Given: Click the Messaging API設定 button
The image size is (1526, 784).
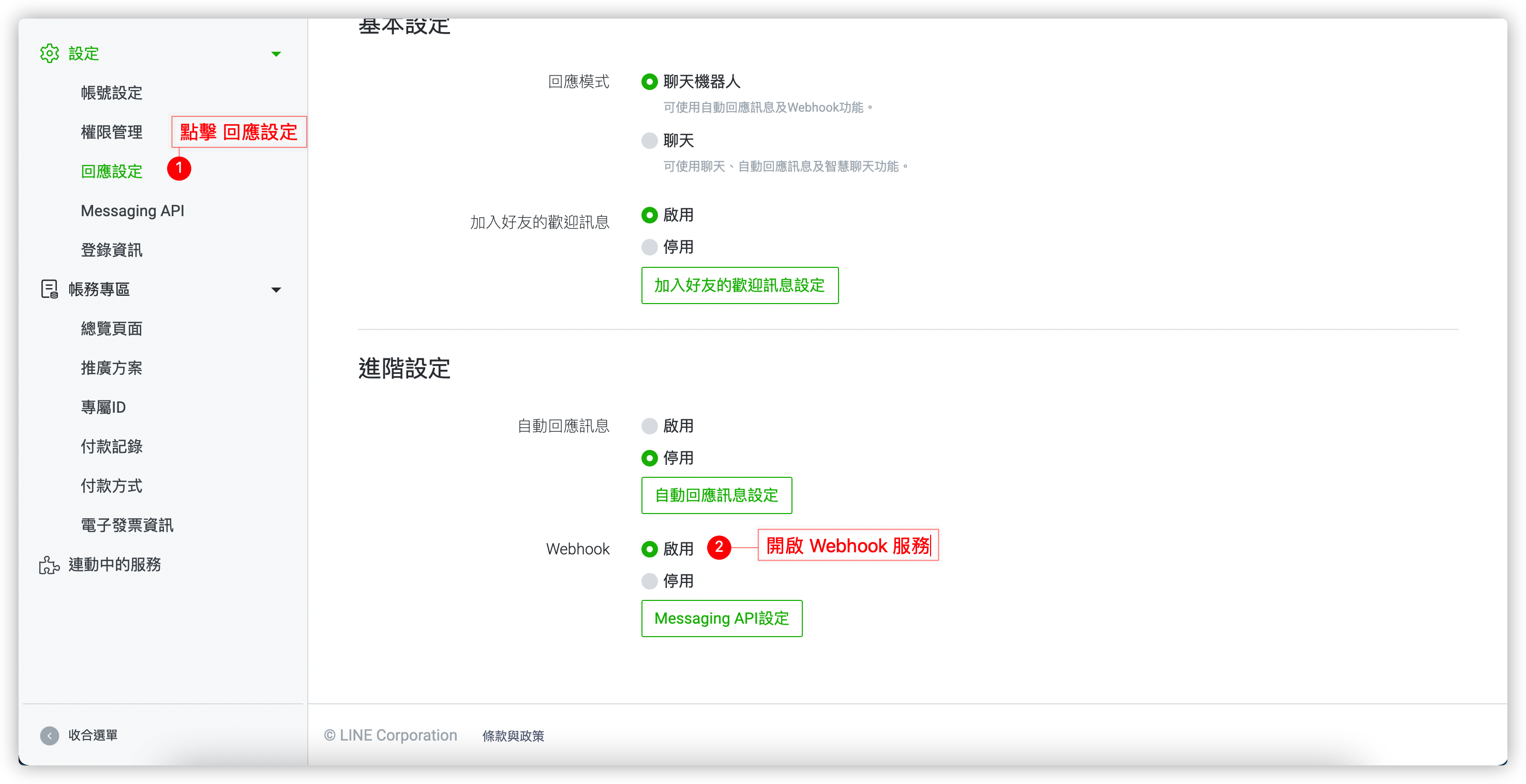Looking at the screenshot, I should (x=721, y=618).
